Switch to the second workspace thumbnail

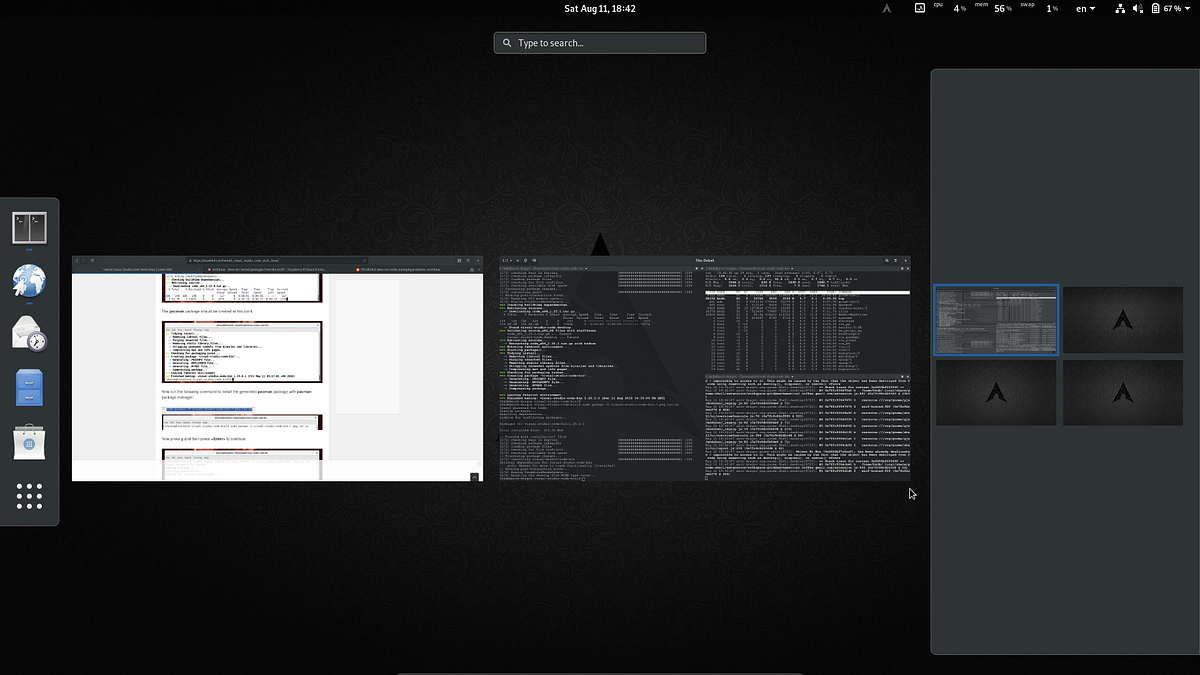click(x=1122, y=320)
